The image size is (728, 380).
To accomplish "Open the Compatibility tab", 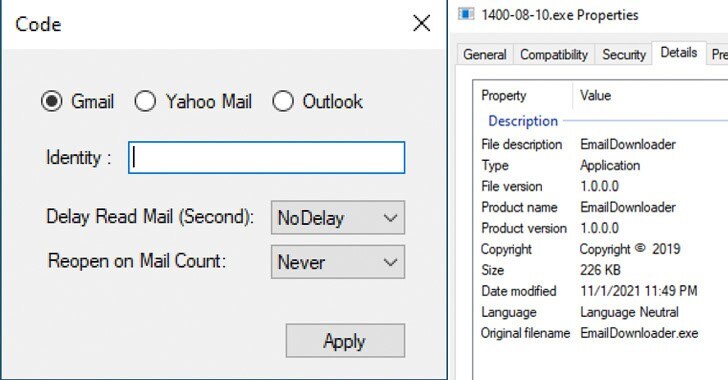I will 554,54.
